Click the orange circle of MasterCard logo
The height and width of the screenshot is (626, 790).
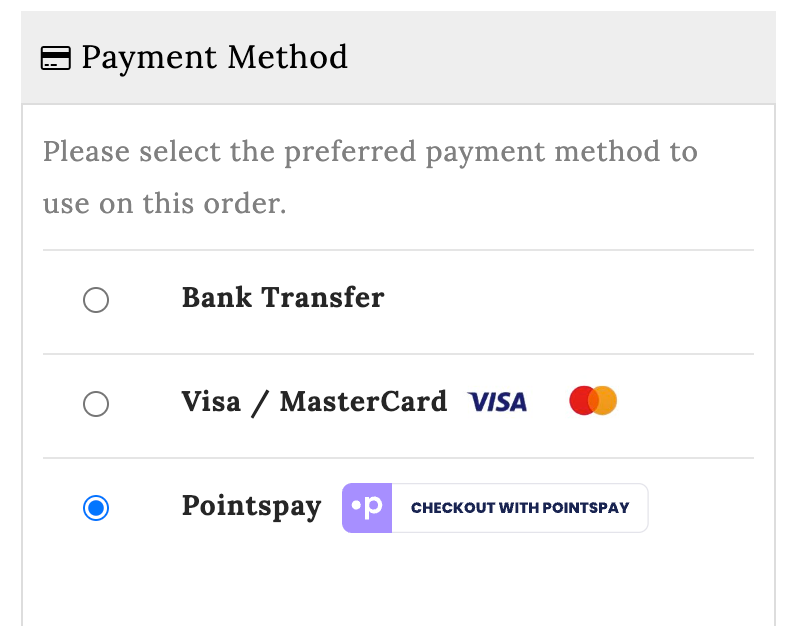click(x=605, y=401)
